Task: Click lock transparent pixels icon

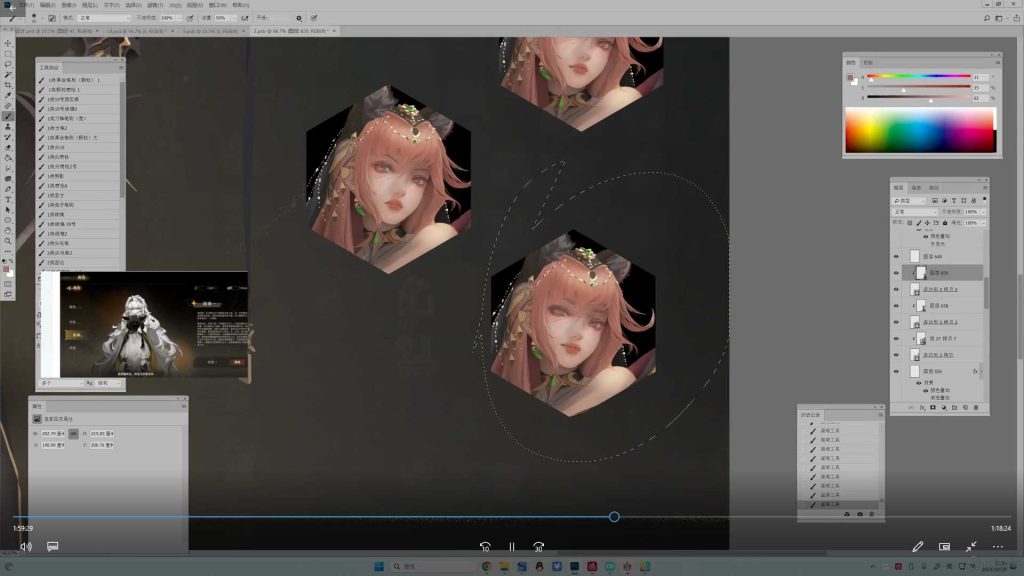Action: (910, 223)
